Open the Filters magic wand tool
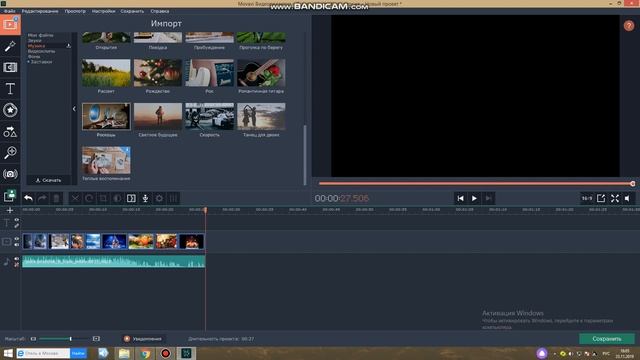 click(10, 46)
